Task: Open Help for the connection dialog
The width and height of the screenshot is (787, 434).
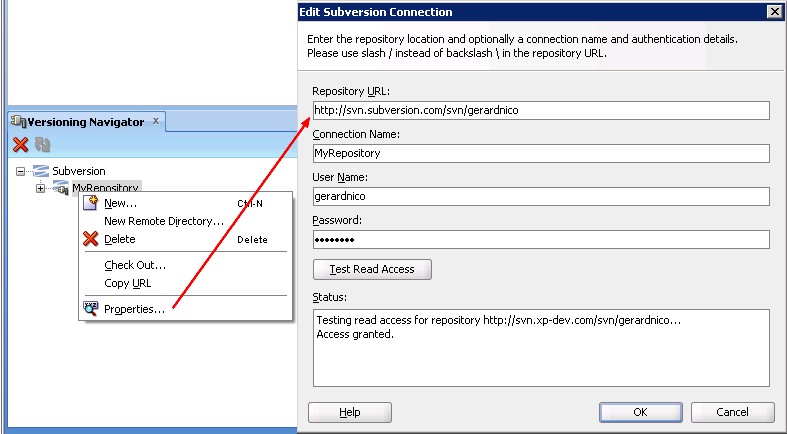Action: 349,412
